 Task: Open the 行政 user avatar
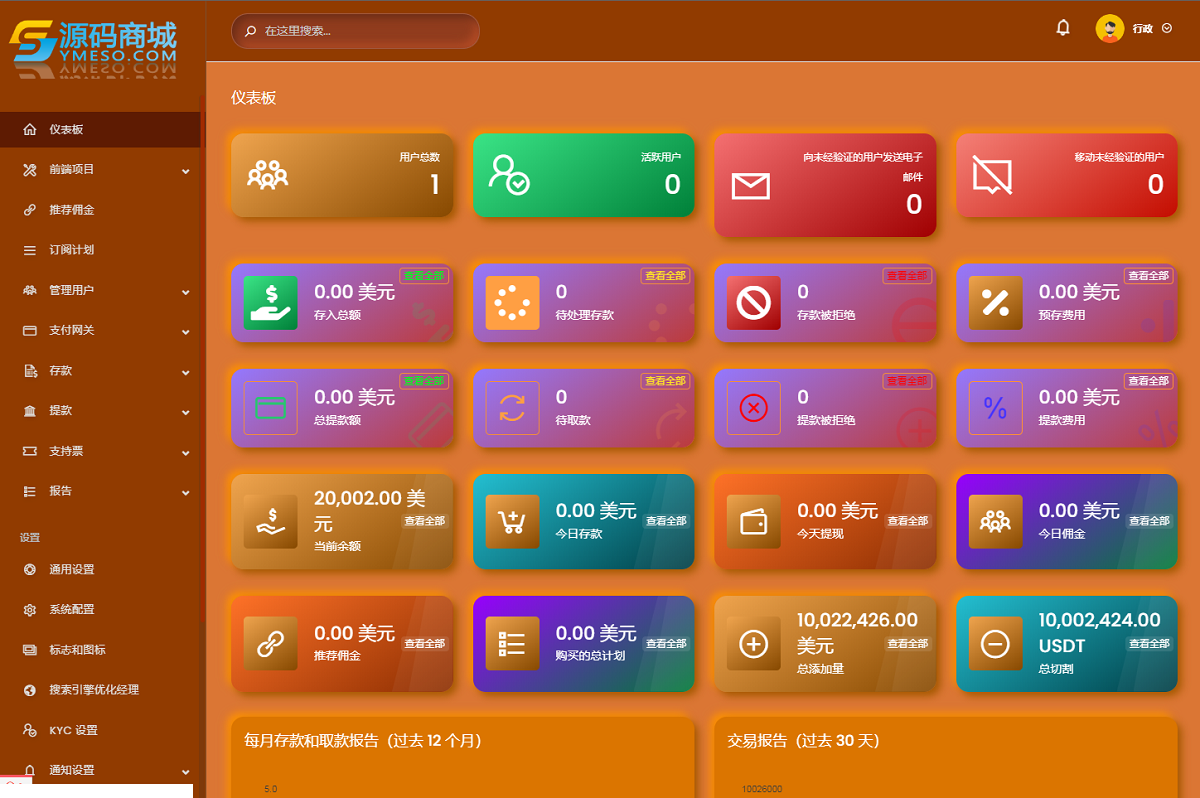[1110, 28]
